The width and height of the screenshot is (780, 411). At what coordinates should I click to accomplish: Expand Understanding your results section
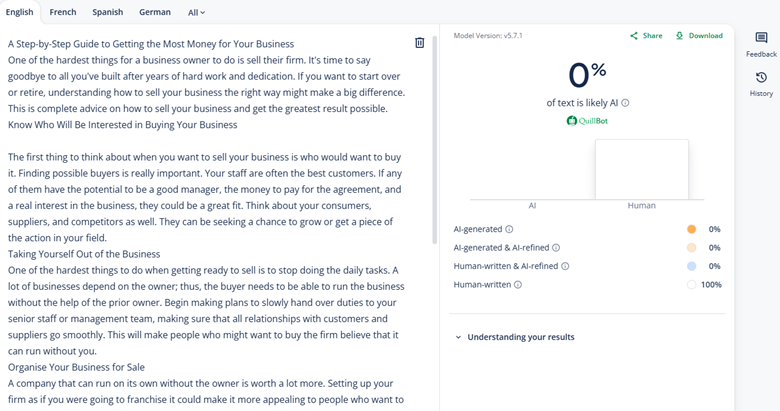point(515,337)
